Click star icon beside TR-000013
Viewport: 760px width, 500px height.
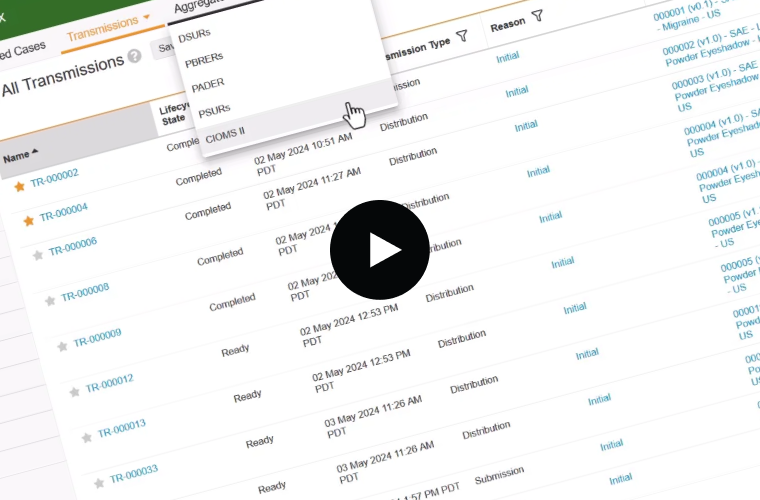[x=86, y=437]
